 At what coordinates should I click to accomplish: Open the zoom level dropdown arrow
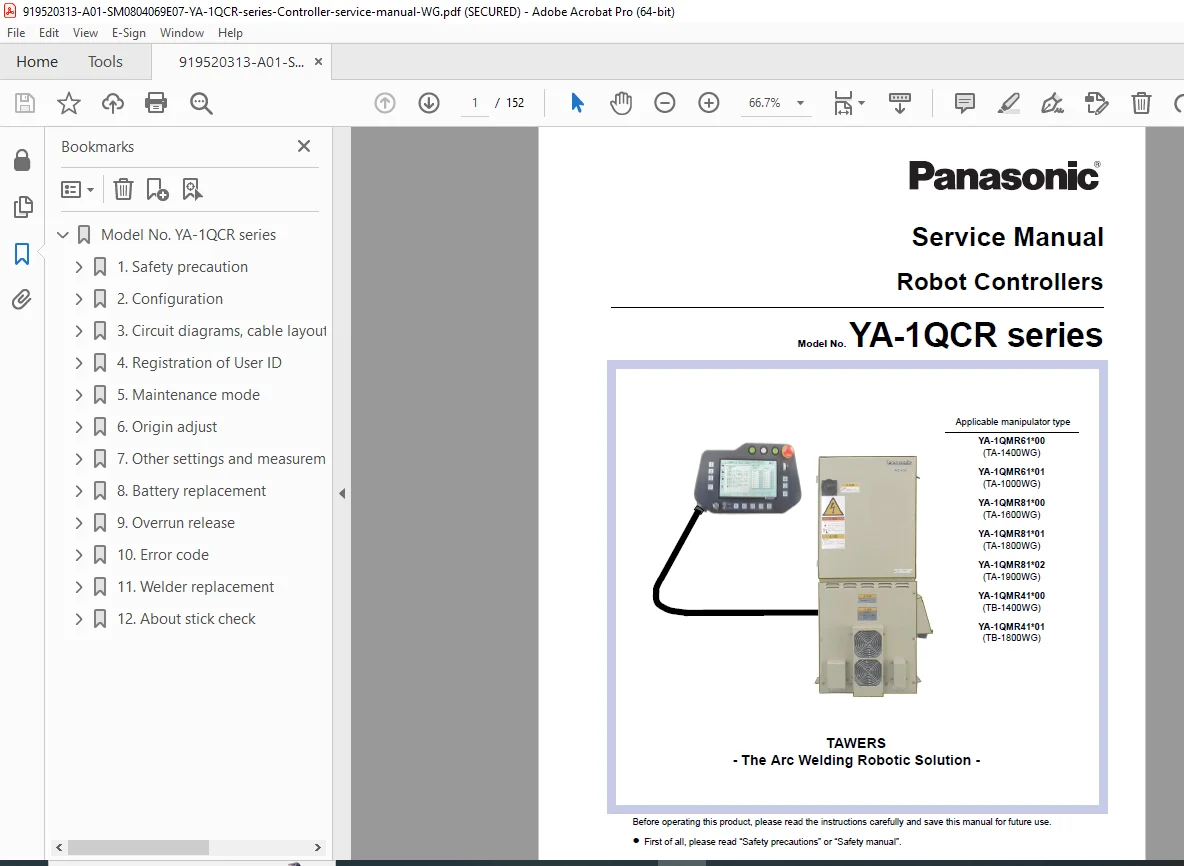tap(800, 103)
